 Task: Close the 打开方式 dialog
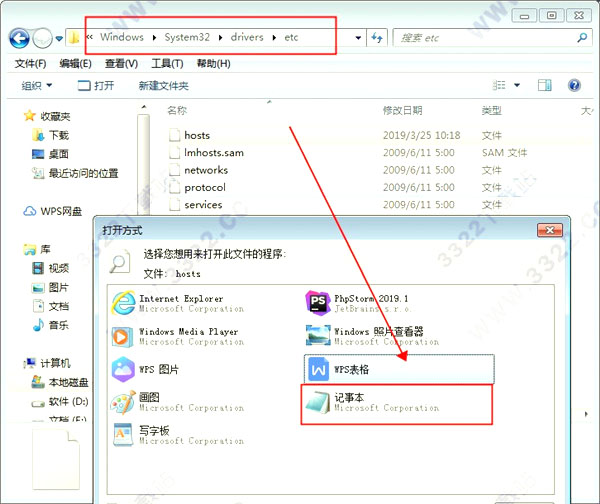coord(549,230)
